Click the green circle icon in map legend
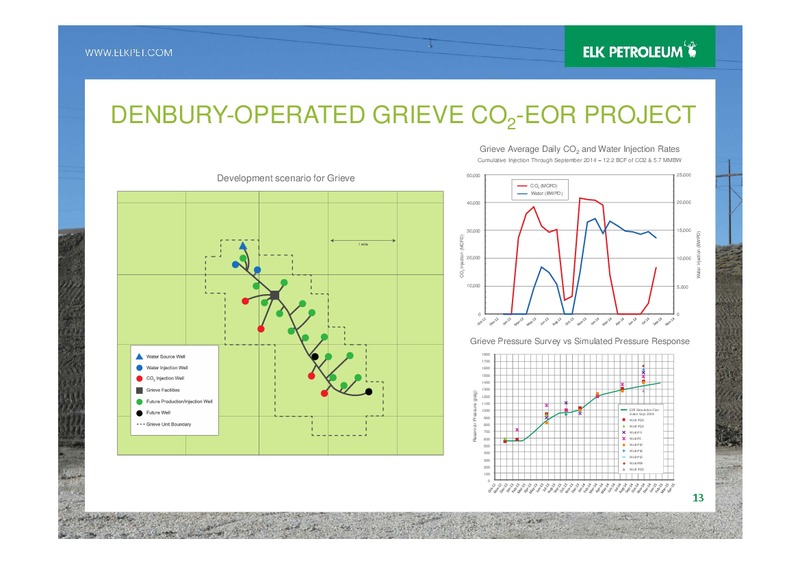This screenshot has width=800, height=565. (139, 402)
